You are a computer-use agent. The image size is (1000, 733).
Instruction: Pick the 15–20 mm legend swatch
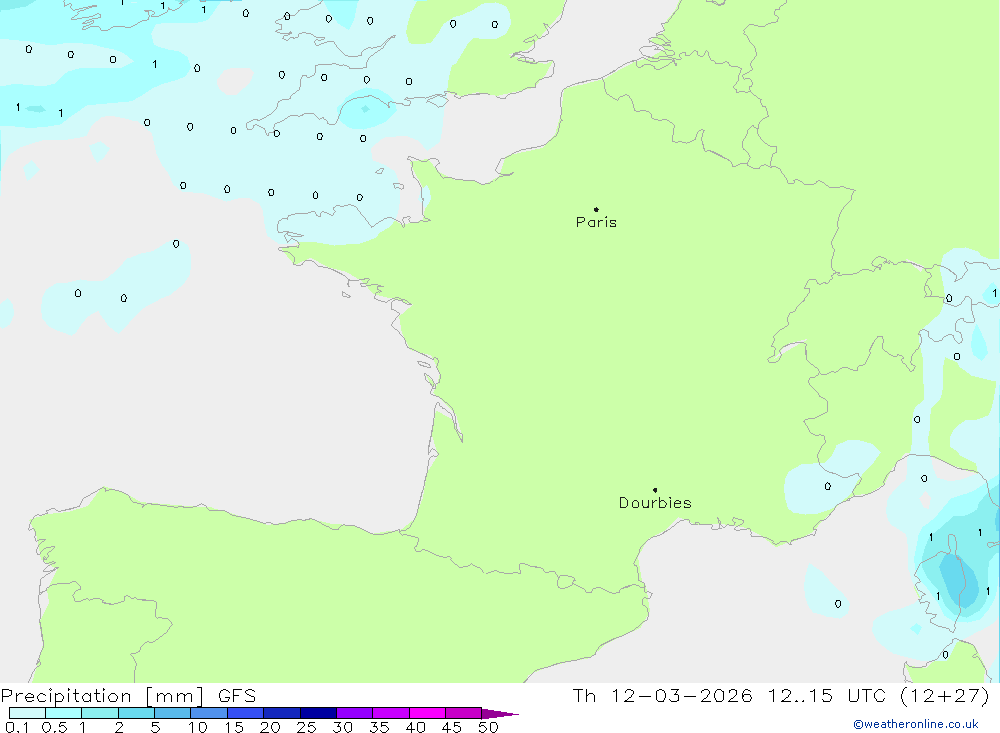(246, 713)
